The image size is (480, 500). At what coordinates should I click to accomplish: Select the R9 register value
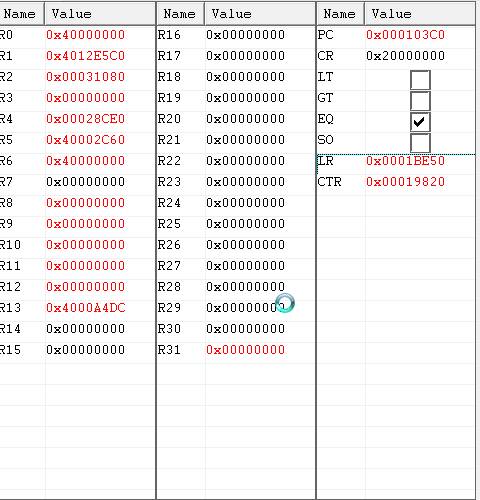tap(86, 224)
